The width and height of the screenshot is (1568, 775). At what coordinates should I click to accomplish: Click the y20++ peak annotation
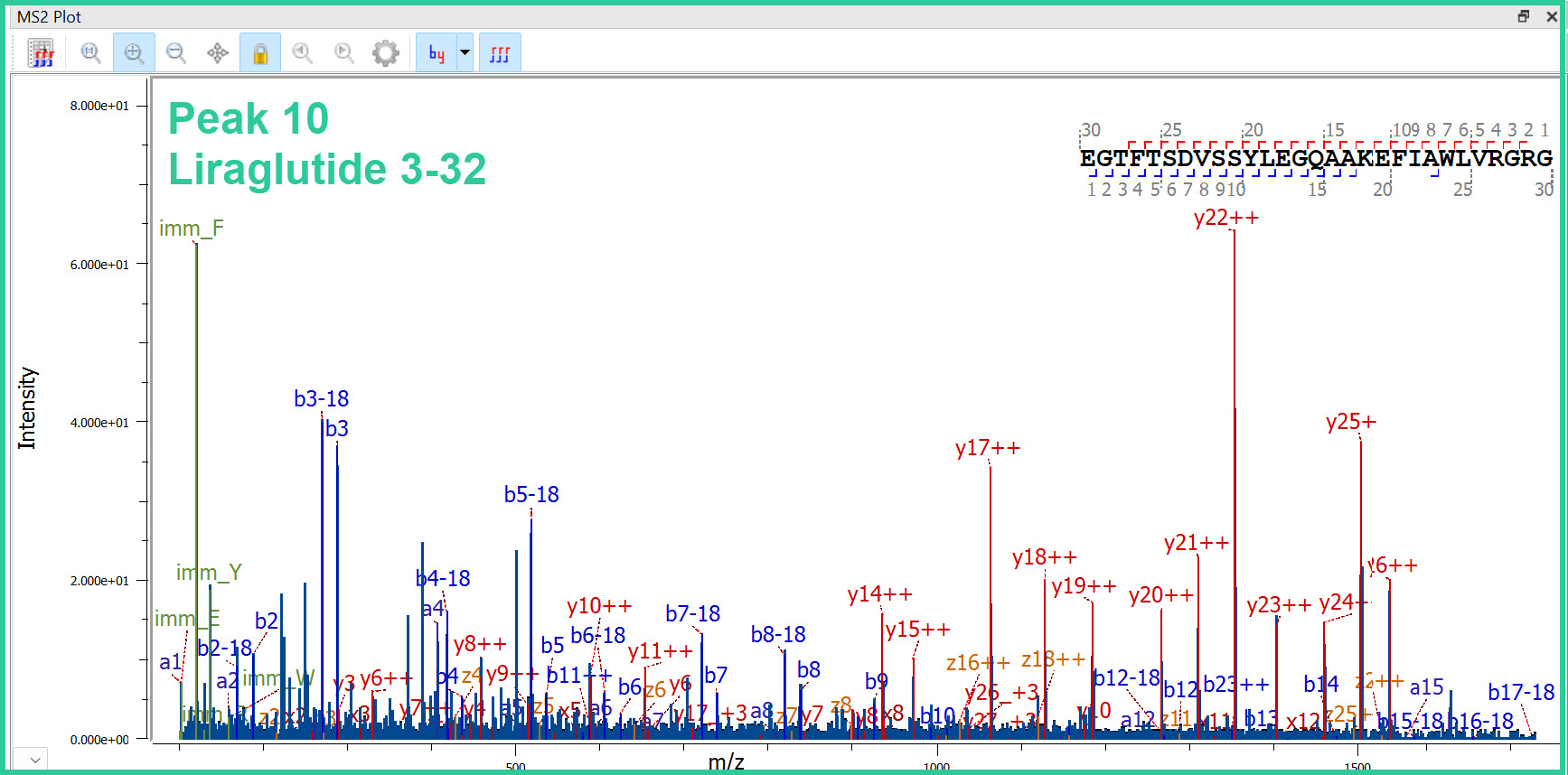click(x=1161, y=595)
